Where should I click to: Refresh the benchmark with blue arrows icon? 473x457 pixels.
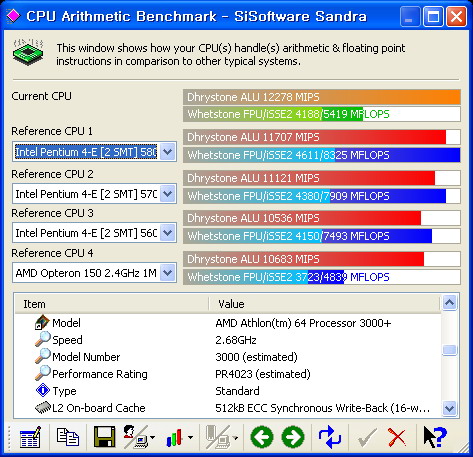tap(329, 437)
